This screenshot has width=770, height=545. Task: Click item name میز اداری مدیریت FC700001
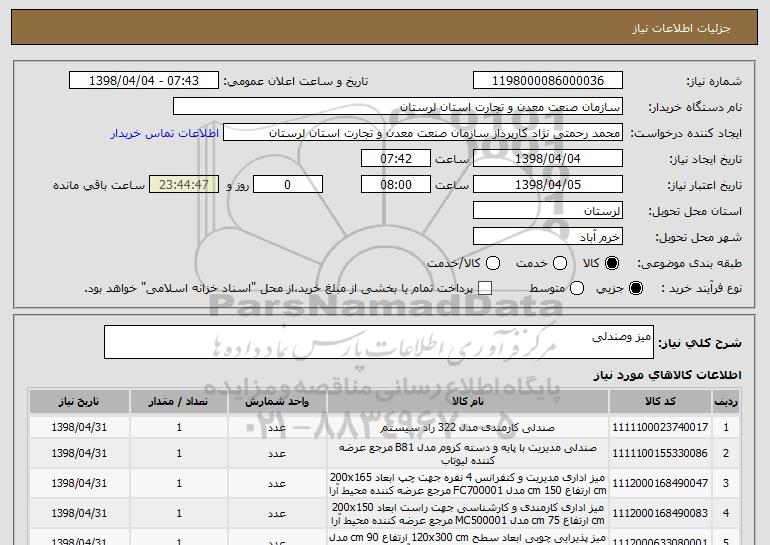[468, 484]
